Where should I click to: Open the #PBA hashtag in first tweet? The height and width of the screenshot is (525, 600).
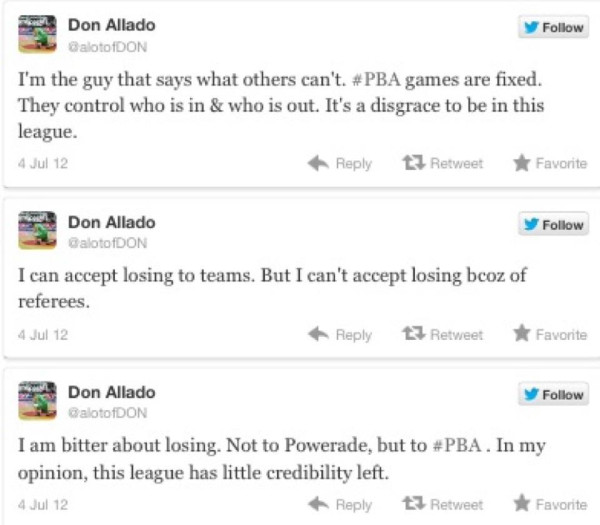coord(376,80)
